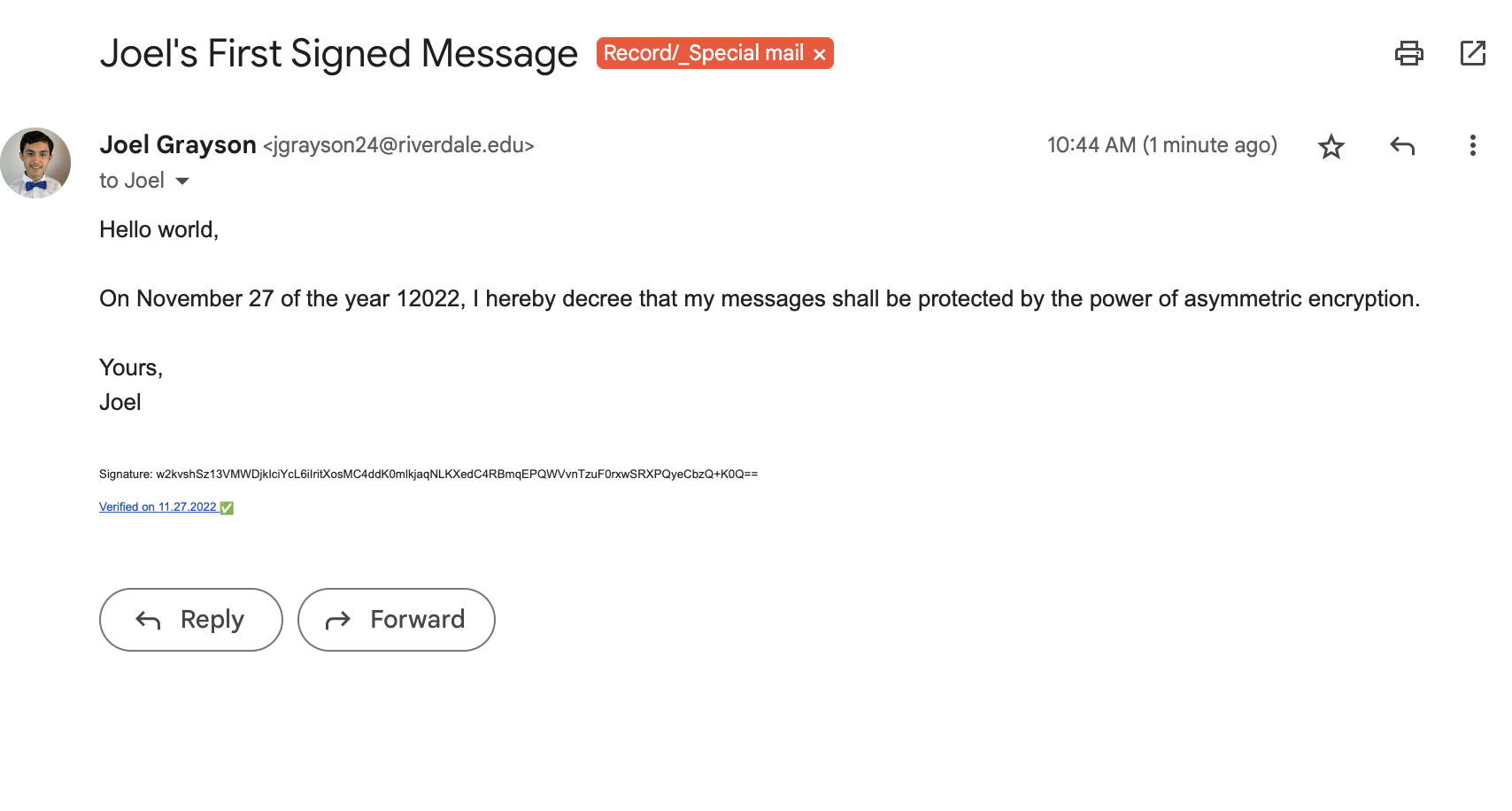Click the subject "Joel's First Signed Message"
The height and width of the screenshot is (811, 1512).
pos(338,53)
